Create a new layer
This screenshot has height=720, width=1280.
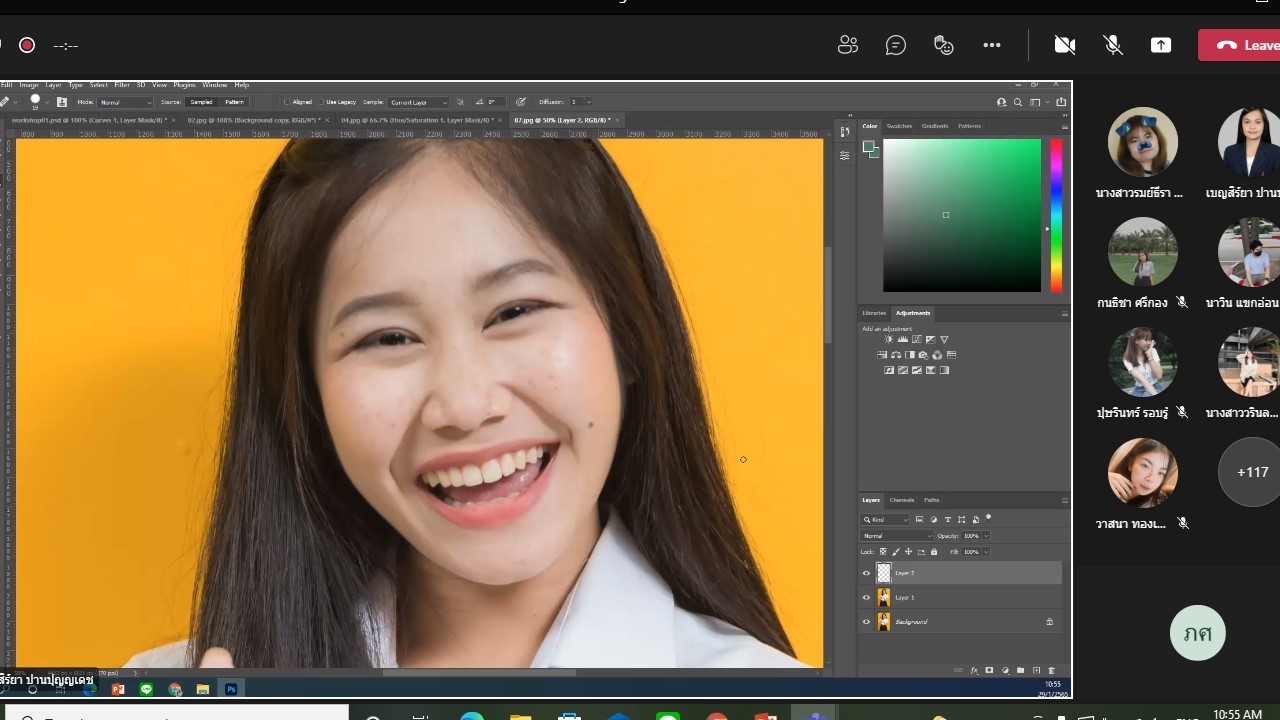pyautogui.click(x=1036, y=670)
